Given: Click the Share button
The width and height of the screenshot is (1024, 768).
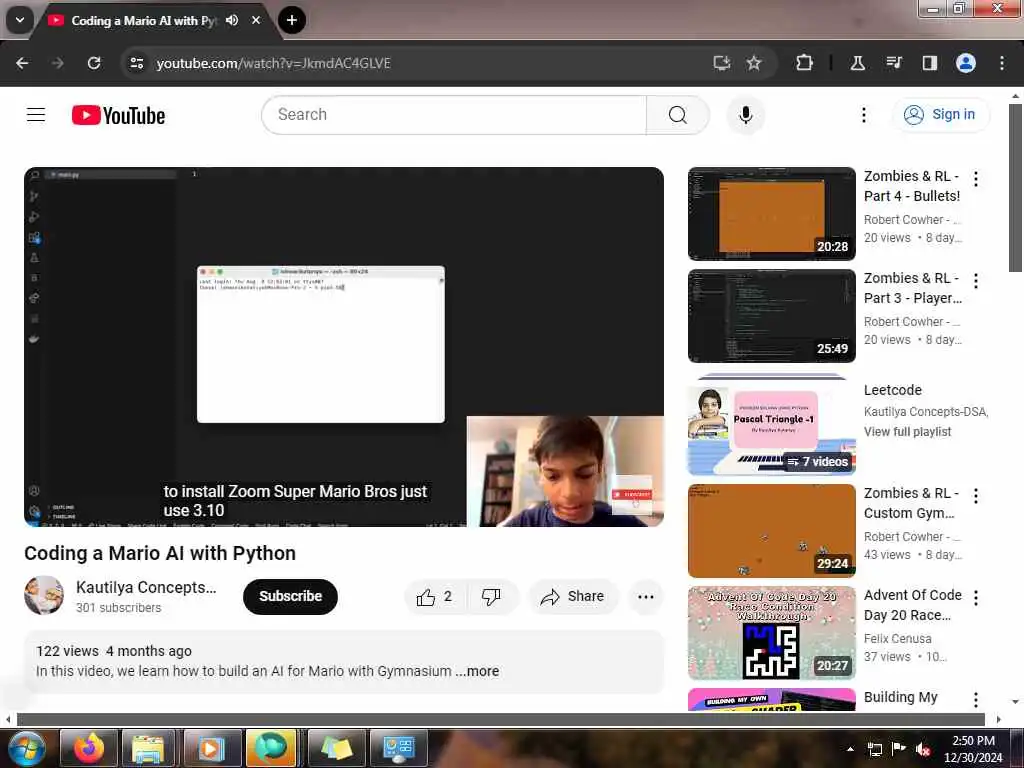Looking at the screenshot, I should [x=572, y=596].
